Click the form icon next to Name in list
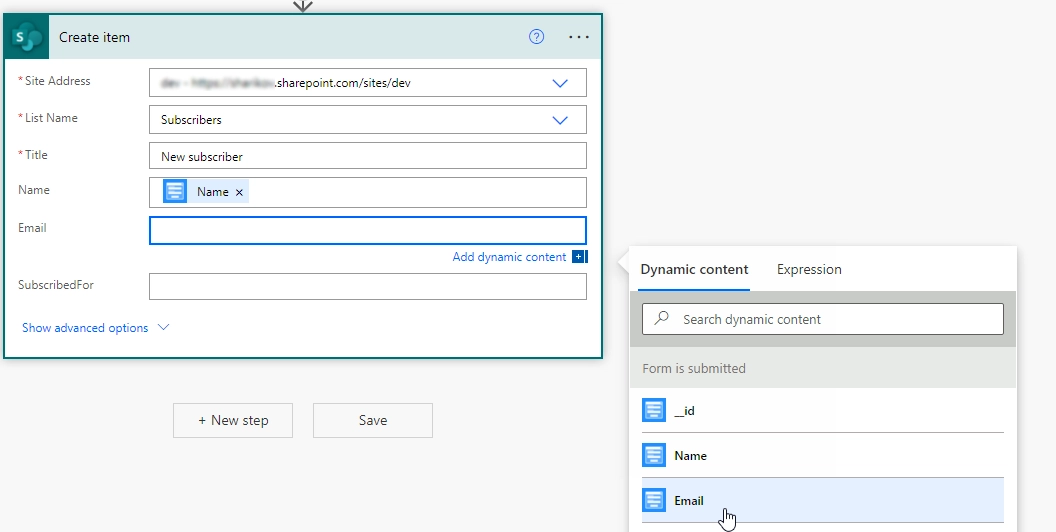Screen dimensions: 1056x532 (654, 455)
